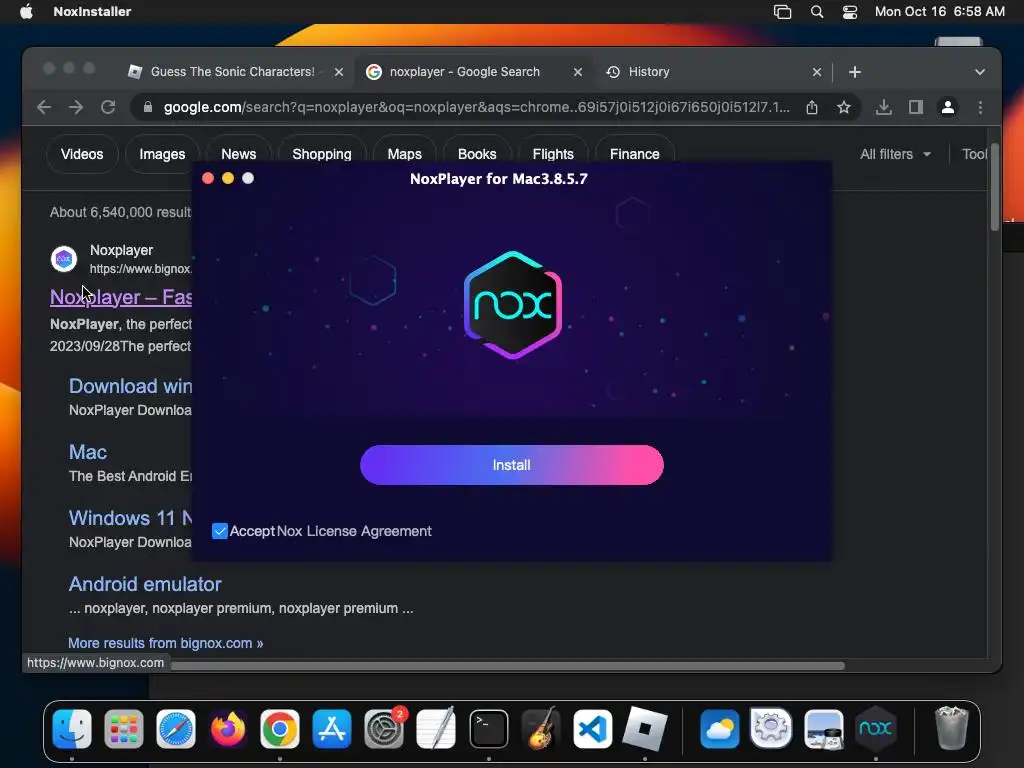Toggle Chrome side panel
This screenshot has width=1024, height=768.
click(x=916, y=107)
